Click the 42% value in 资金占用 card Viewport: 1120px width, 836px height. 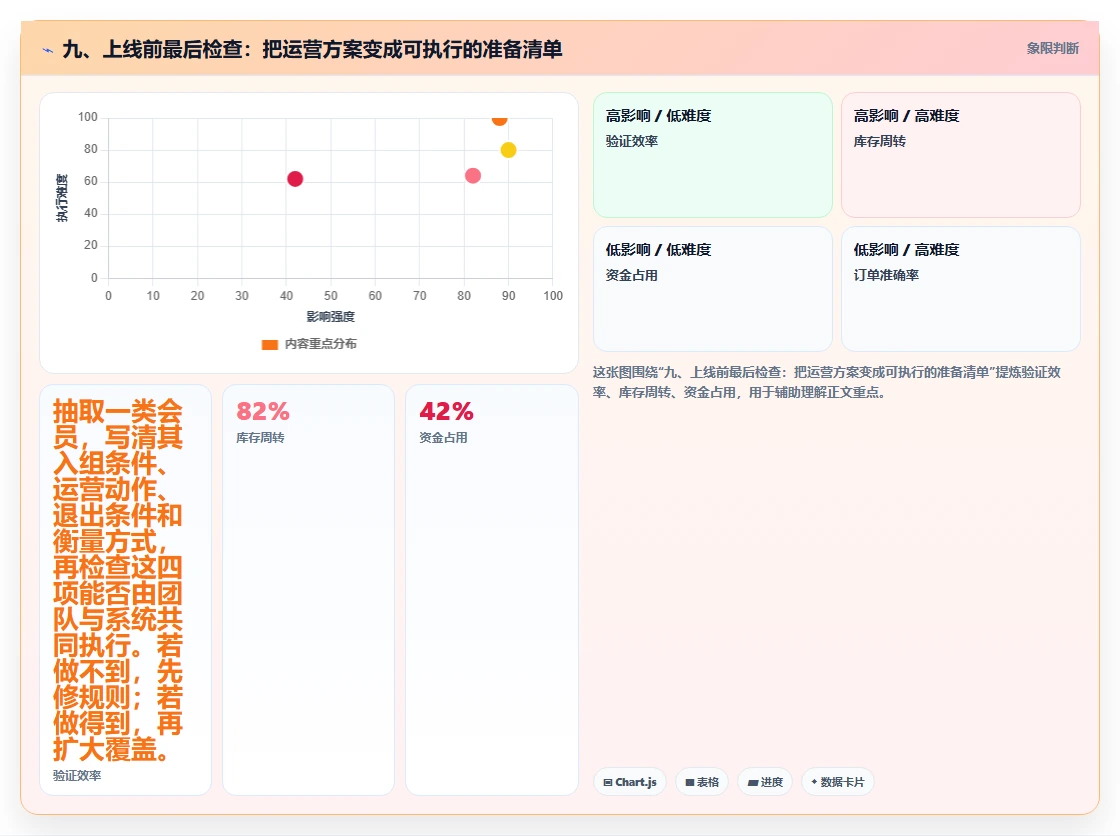(446, 412)
